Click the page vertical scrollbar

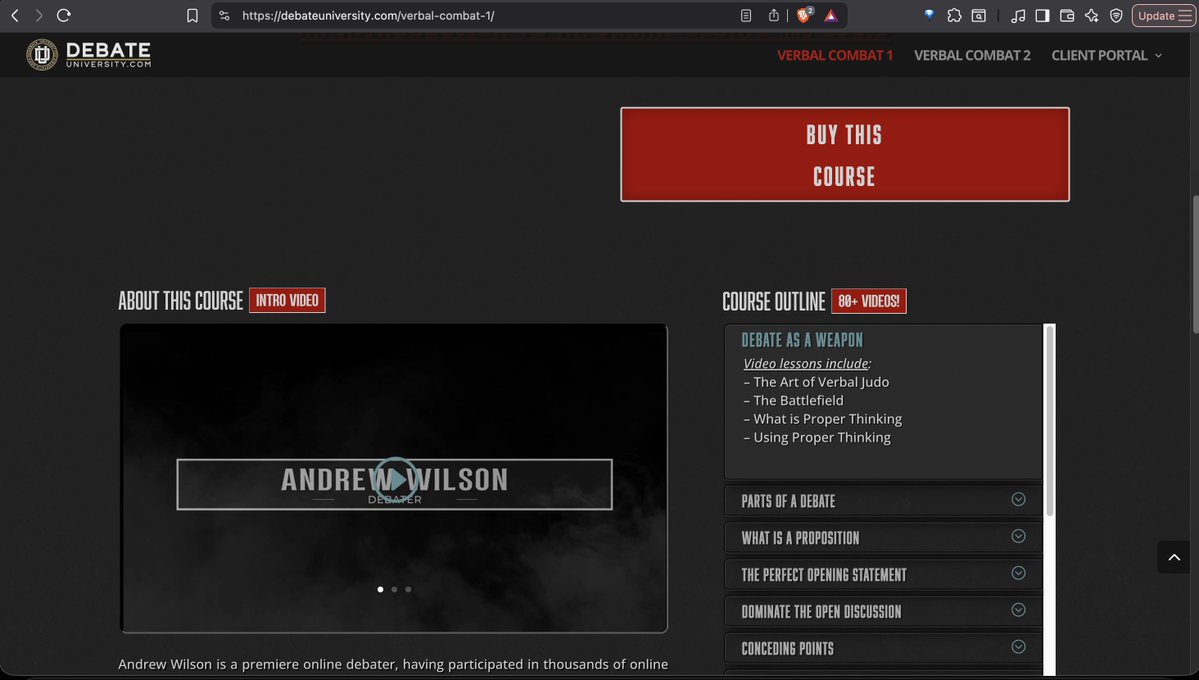coord(1195,264)
